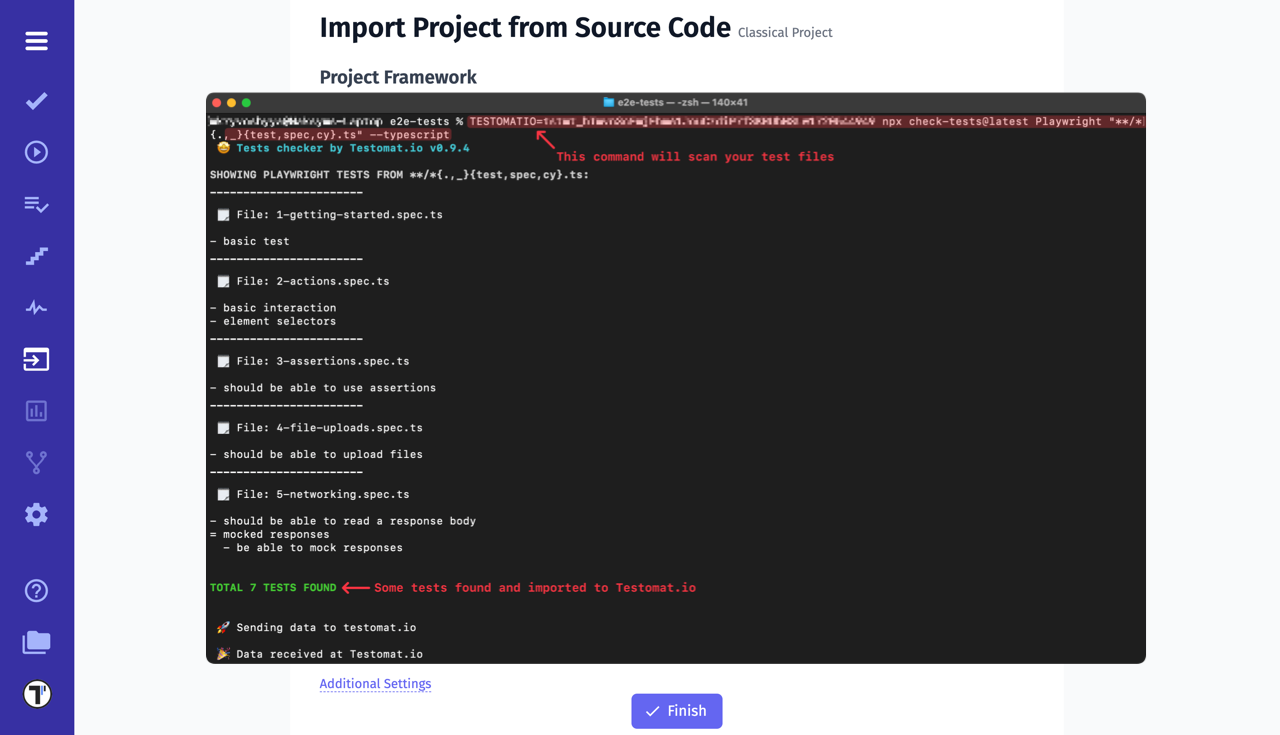Open the Settings gear icon
This screenshot has height=735, width=1280.
pyautogui.click(x=36, y=514)
